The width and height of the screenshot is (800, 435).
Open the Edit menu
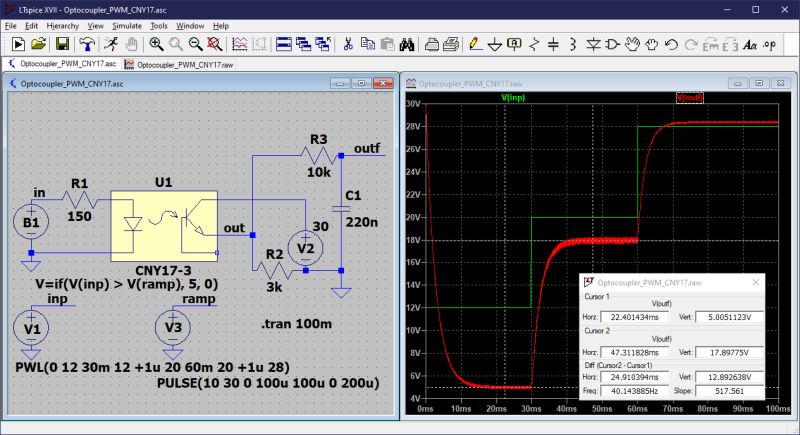[32, 25]
